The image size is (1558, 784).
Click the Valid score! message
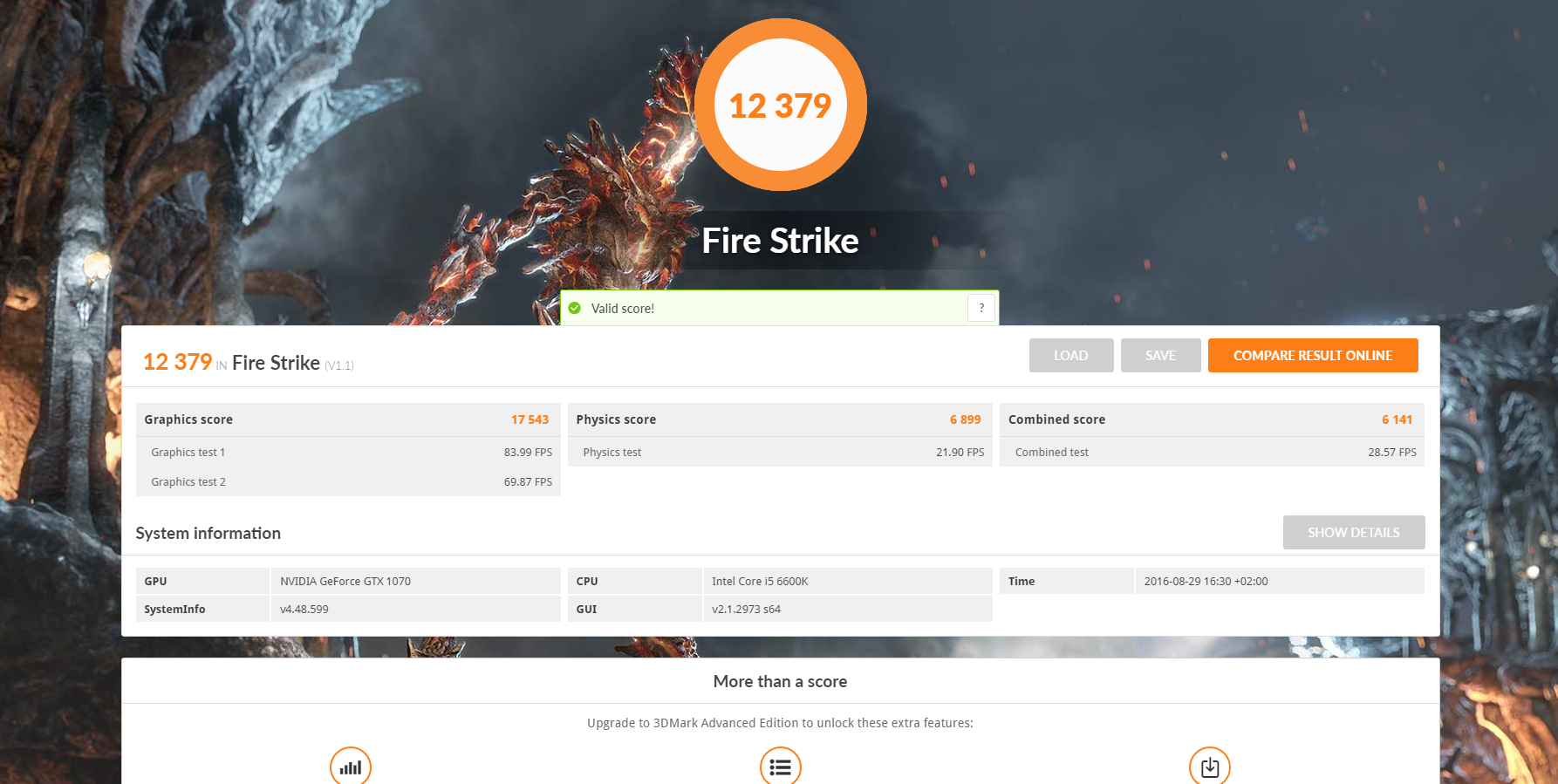623,308
